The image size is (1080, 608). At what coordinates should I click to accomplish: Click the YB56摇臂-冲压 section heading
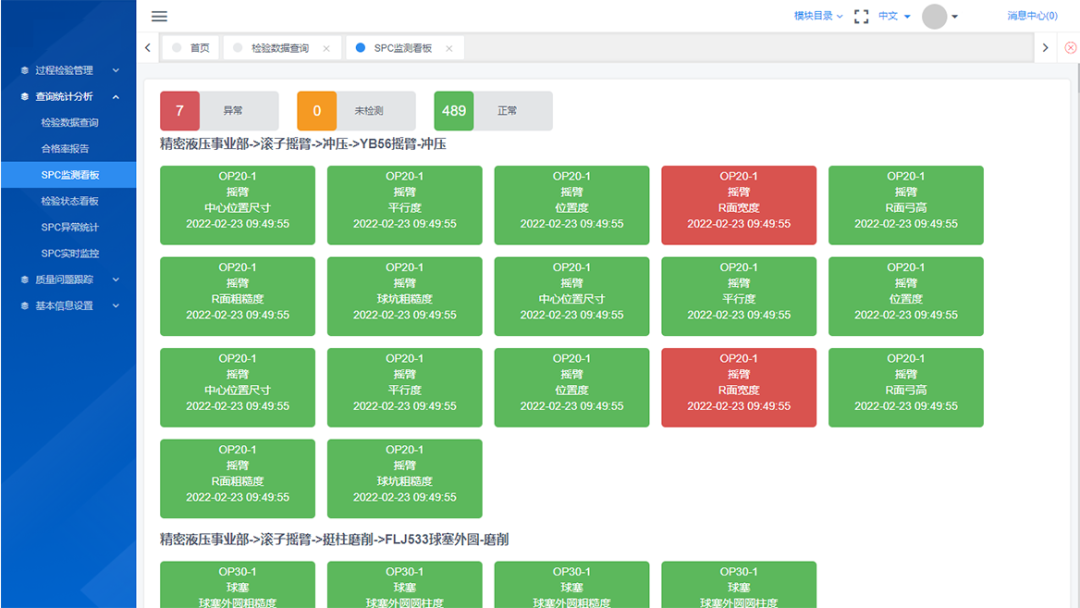coord(303,144)
